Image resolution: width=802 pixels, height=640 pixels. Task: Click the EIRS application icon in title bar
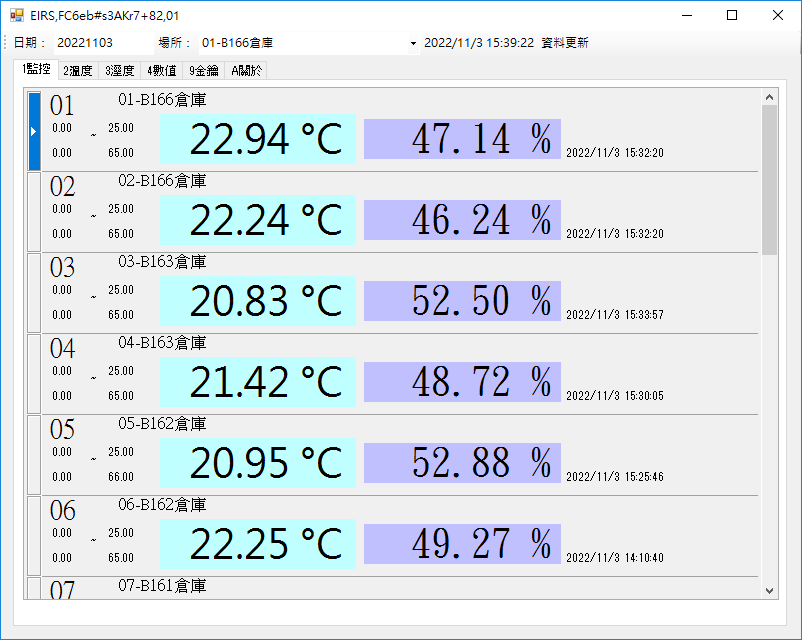16,16
